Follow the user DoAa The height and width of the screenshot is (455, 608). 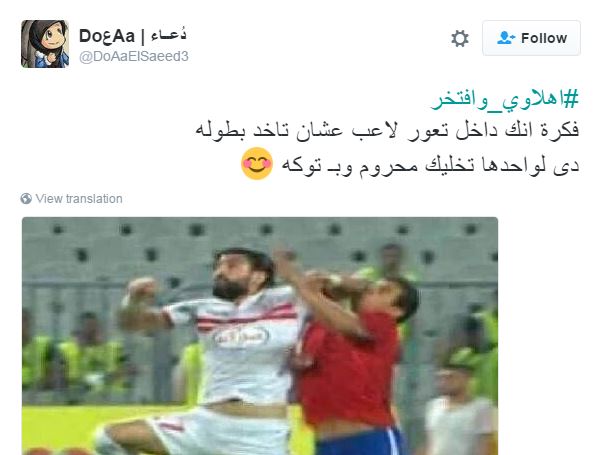531,38
